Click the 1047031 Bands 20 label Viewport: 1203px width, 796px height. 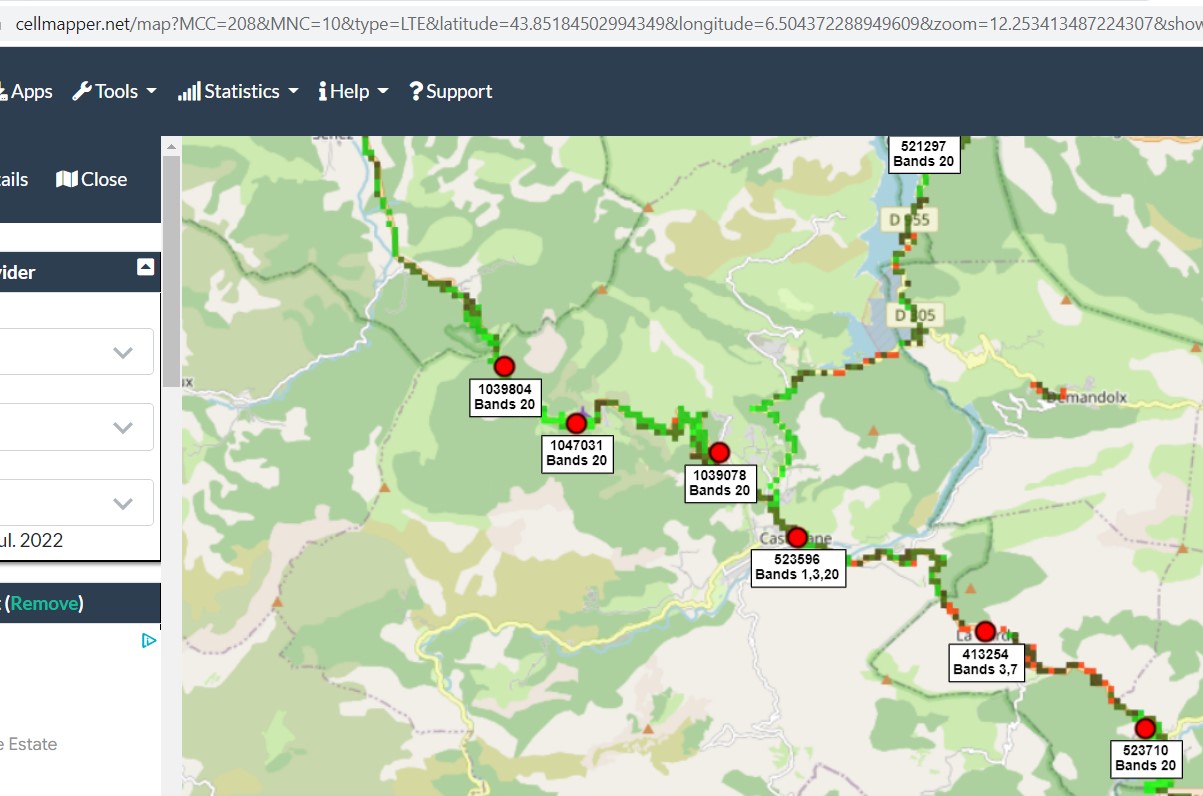click(x=577, y=453)
